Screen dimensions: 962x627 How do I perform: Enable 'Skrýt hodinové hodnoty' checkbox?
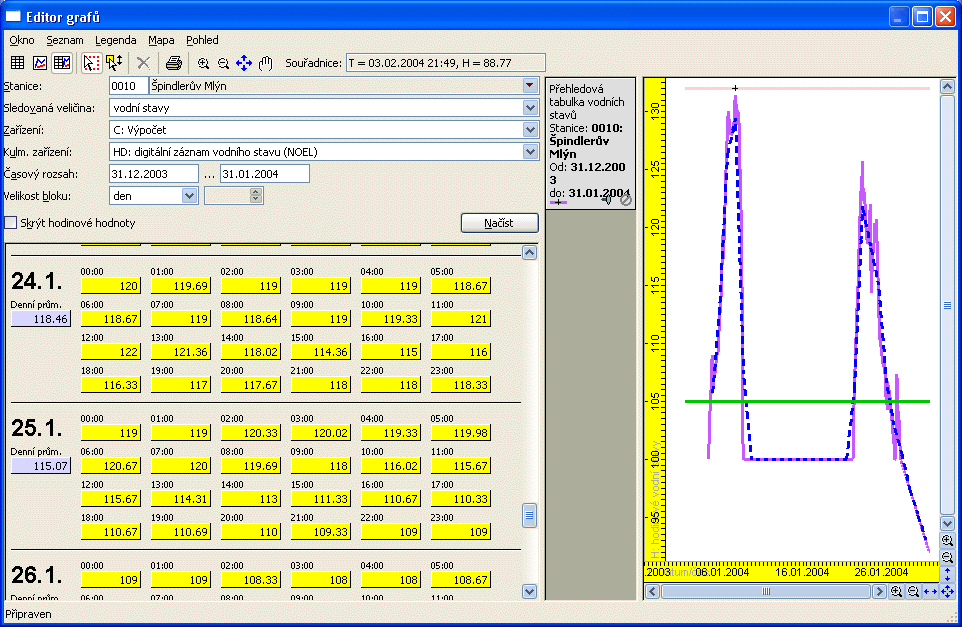(x=12, y=223)
